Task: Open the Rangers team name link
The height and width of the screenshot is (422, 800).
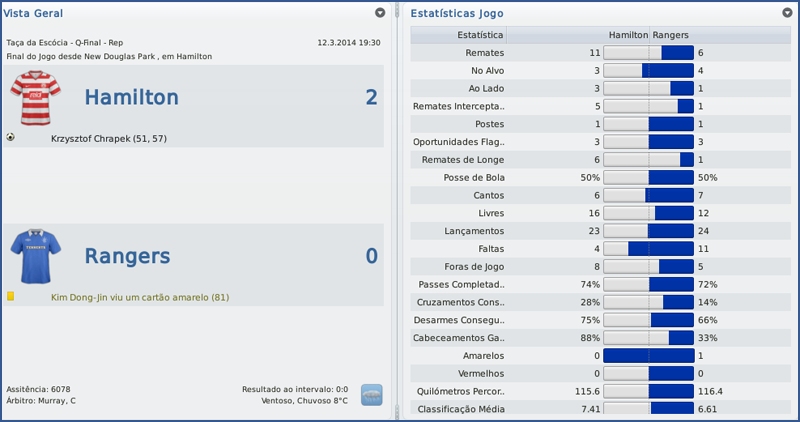Action: 127,256
